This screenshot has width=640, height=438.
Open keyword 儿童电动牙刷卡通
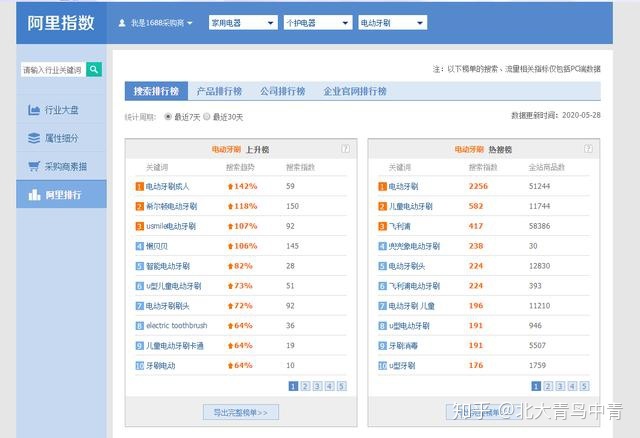click(x=175, y=346)
